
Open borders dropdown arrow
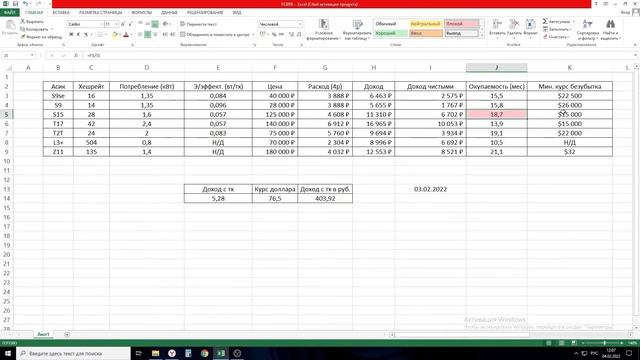(x=106, y=35)
